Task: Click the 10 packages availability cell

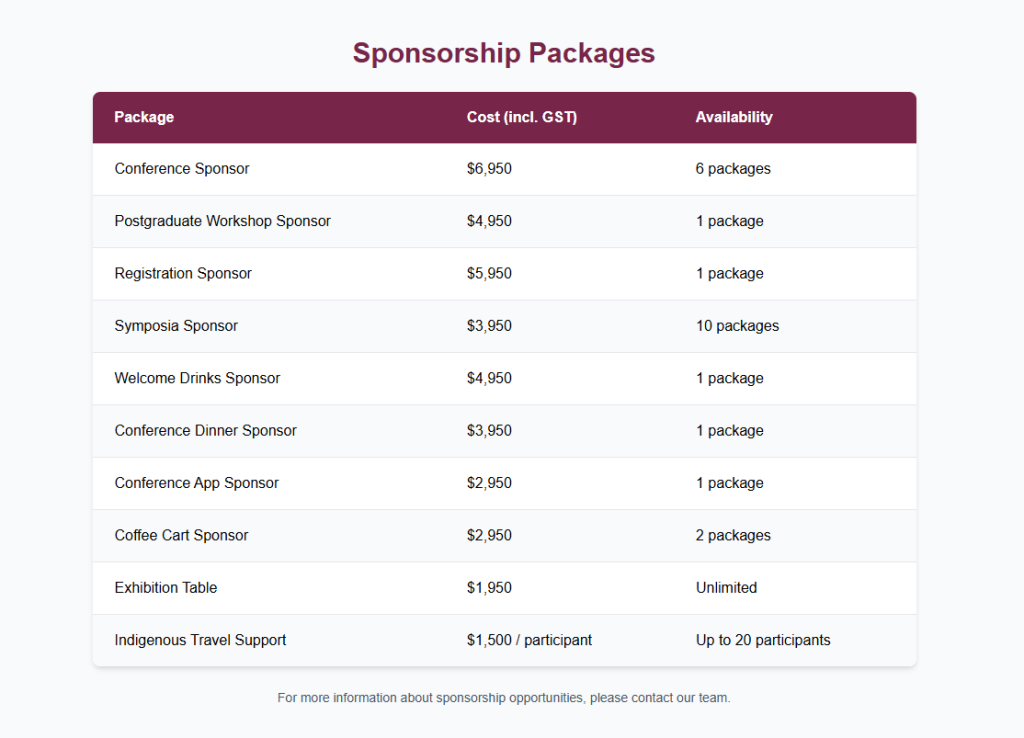Action: [x=737, y=326]
